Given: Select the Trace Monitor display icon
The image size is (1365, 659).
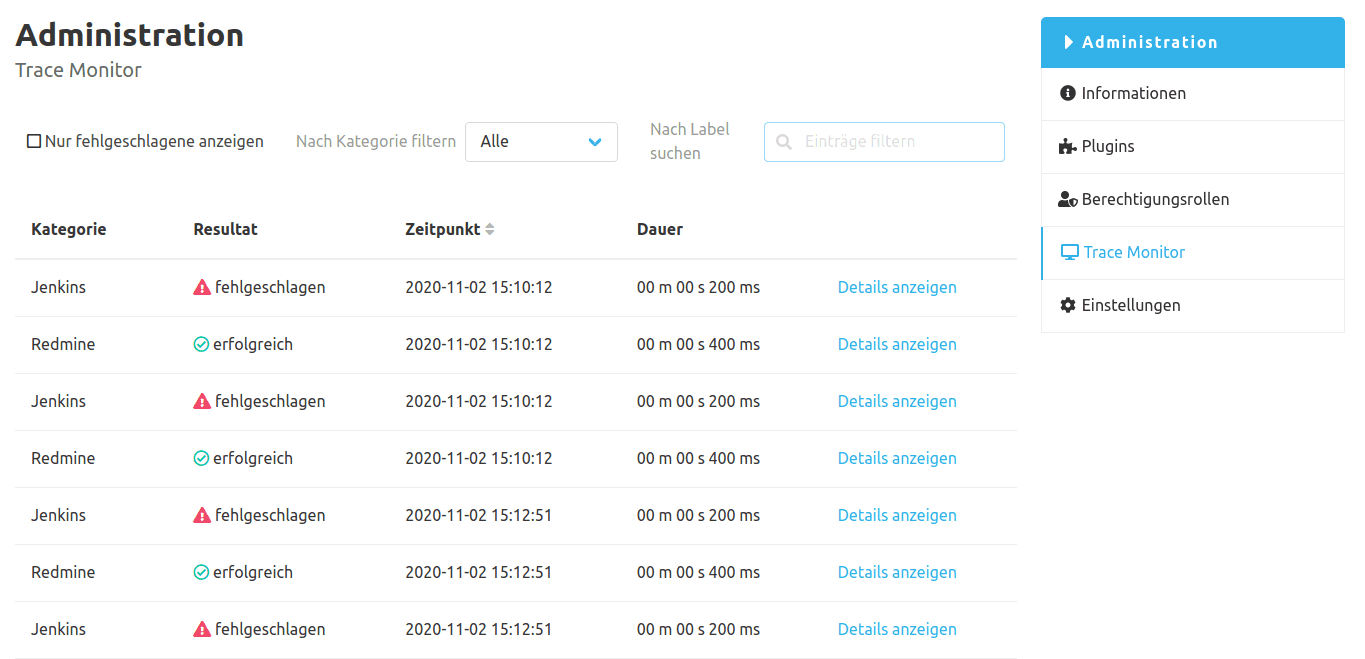Looking at the screenshot, I should tap(1071, 252).
